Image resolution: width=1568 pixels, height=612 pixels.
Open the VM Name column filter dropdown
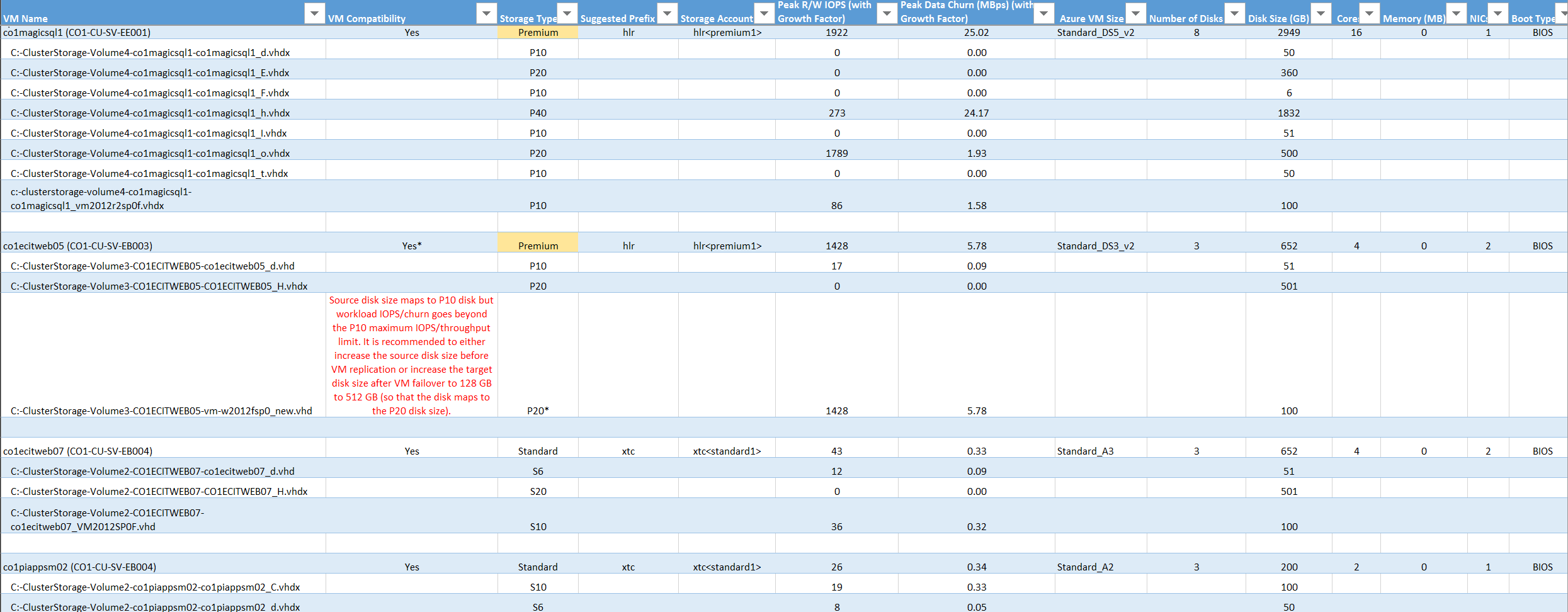314,13
